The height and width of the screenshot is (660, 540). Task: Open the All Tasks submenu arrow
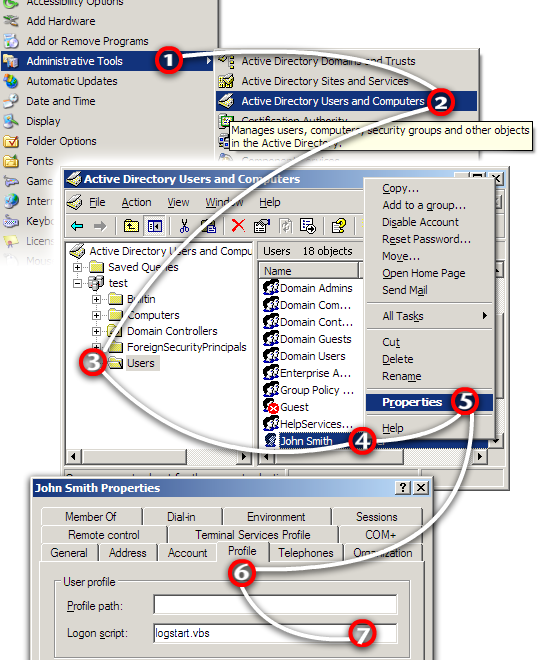485,316
